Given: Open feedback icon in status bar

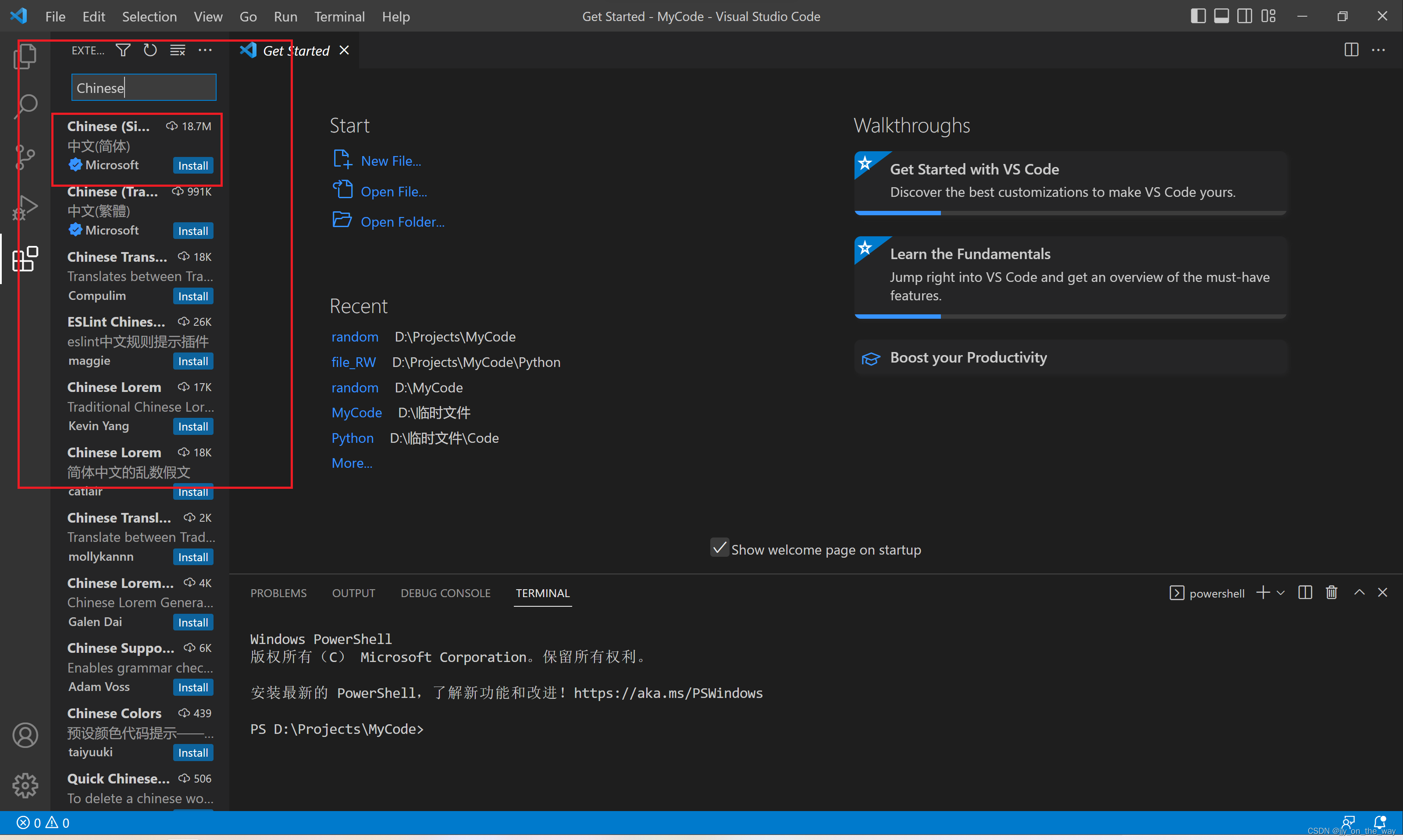Looking at the screenshot, I should coord(1348,822).
